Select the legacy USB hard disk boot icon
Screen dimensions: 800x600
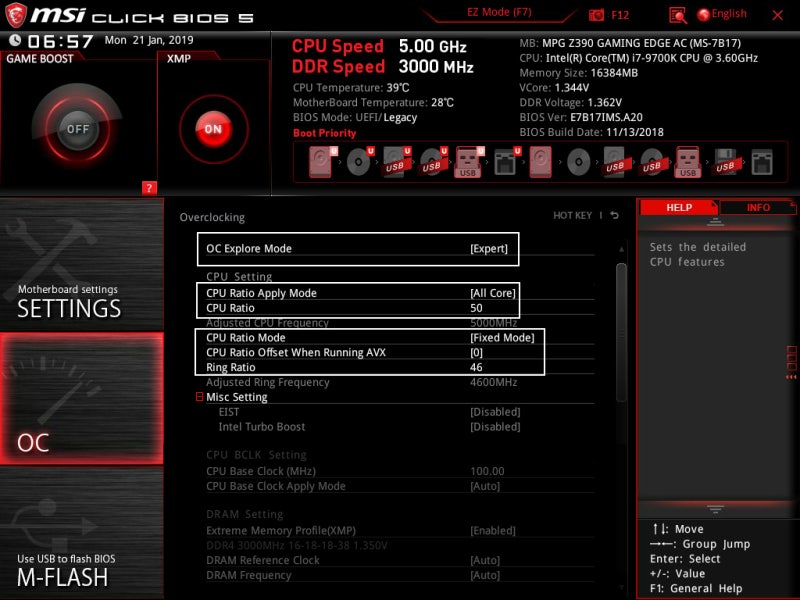coord(615,162)
